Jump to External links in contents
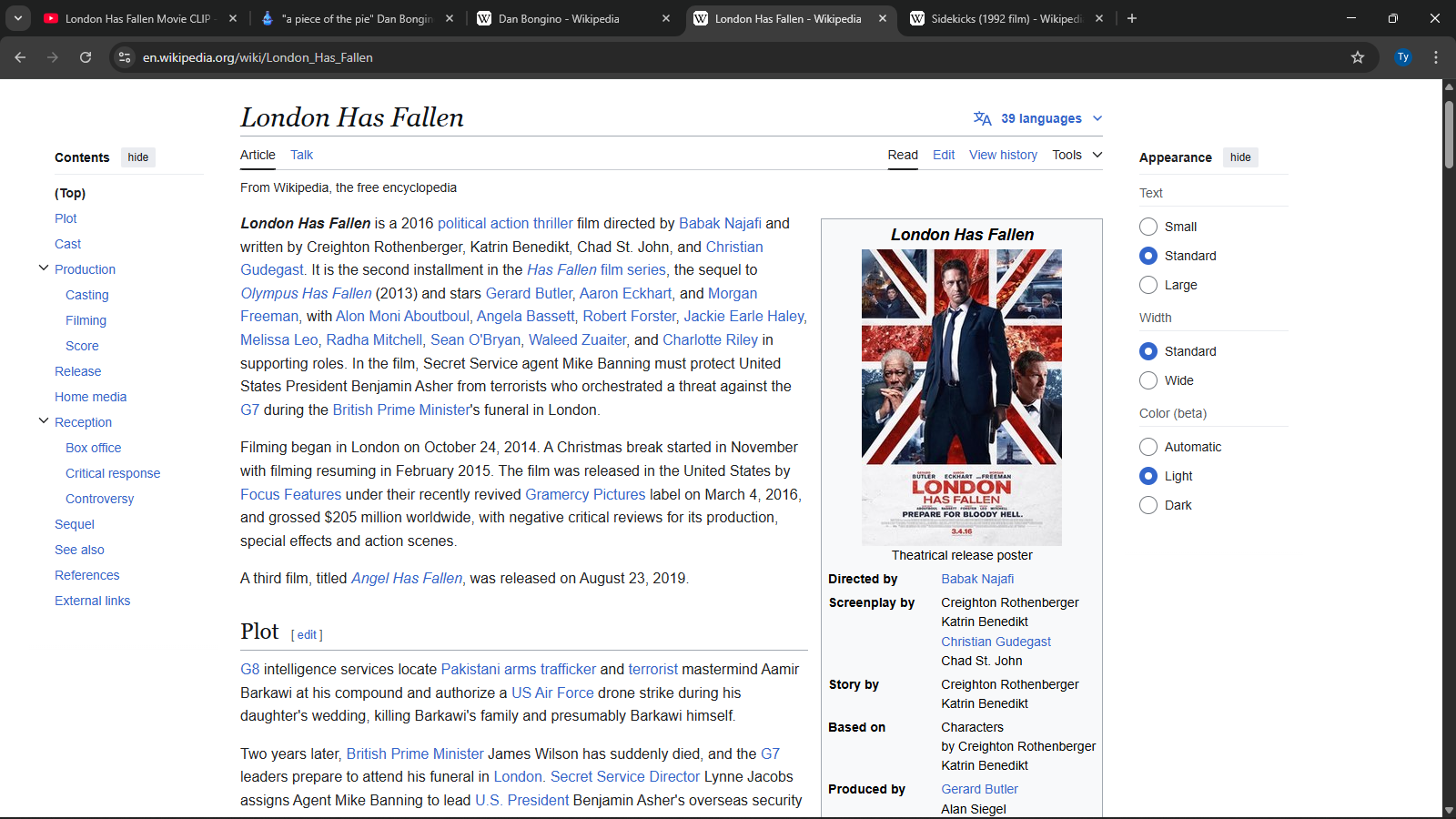The height and width of the screenshot is (819, 1456). point(92,601)
